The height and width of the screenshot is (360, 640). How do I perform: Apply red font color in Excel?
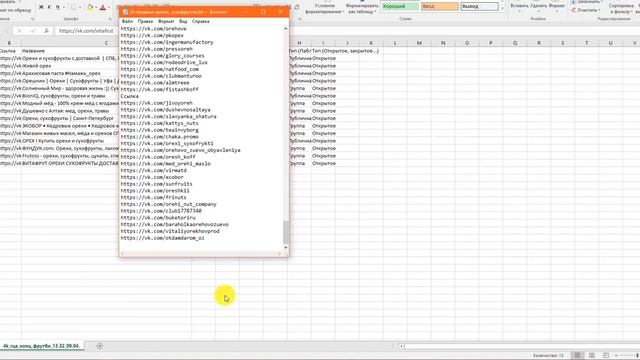pyautogui.click(x=102, y=7)
